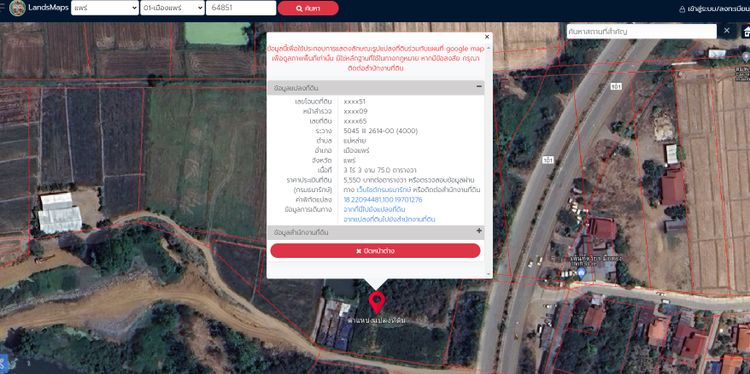Image resolution: width=750 pixels, height=374 pixels.
Task: Click the login/register link with lock icon
Action: point(714,9)
